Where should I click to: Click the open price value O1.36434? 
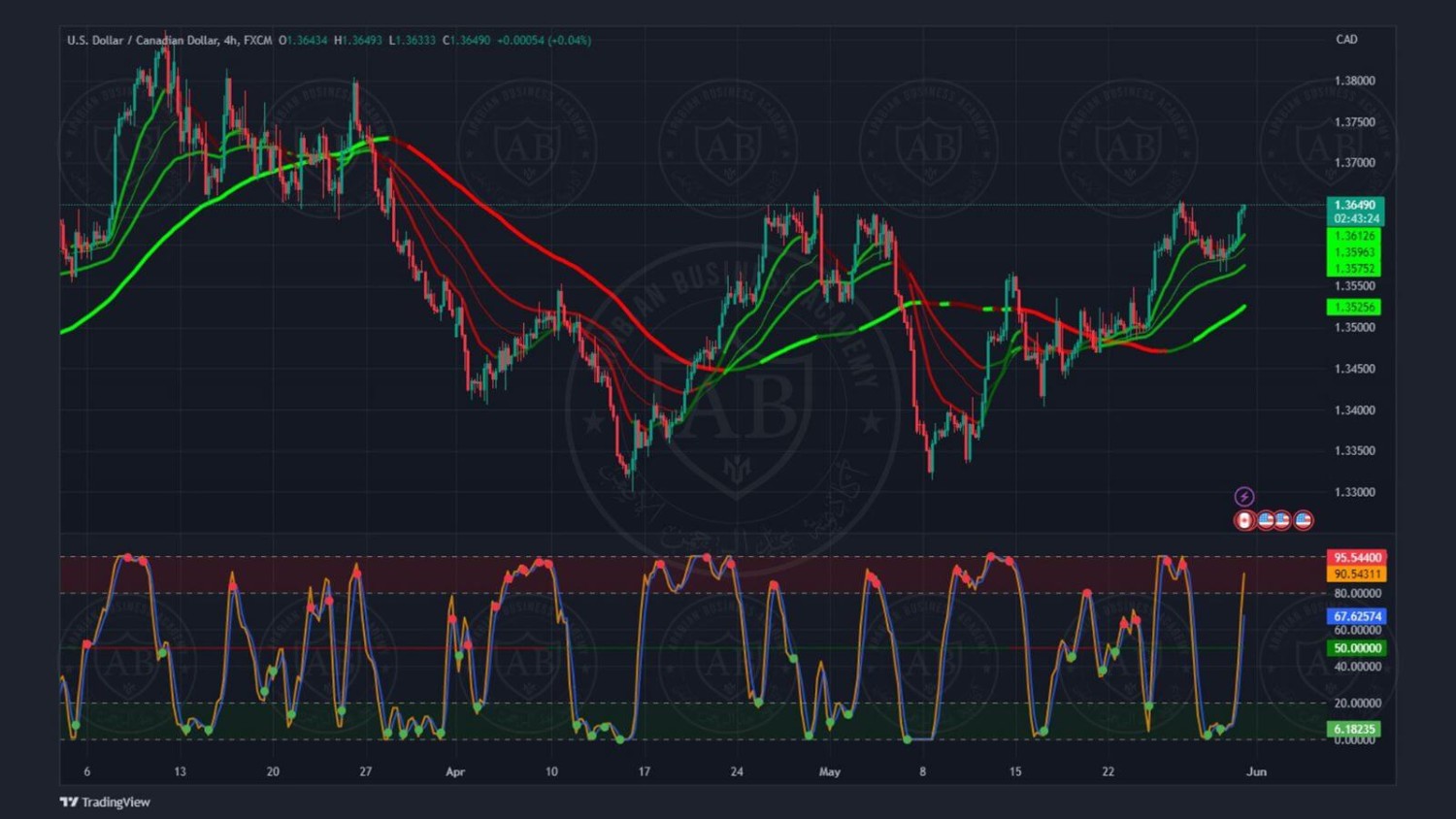[303, 41]
